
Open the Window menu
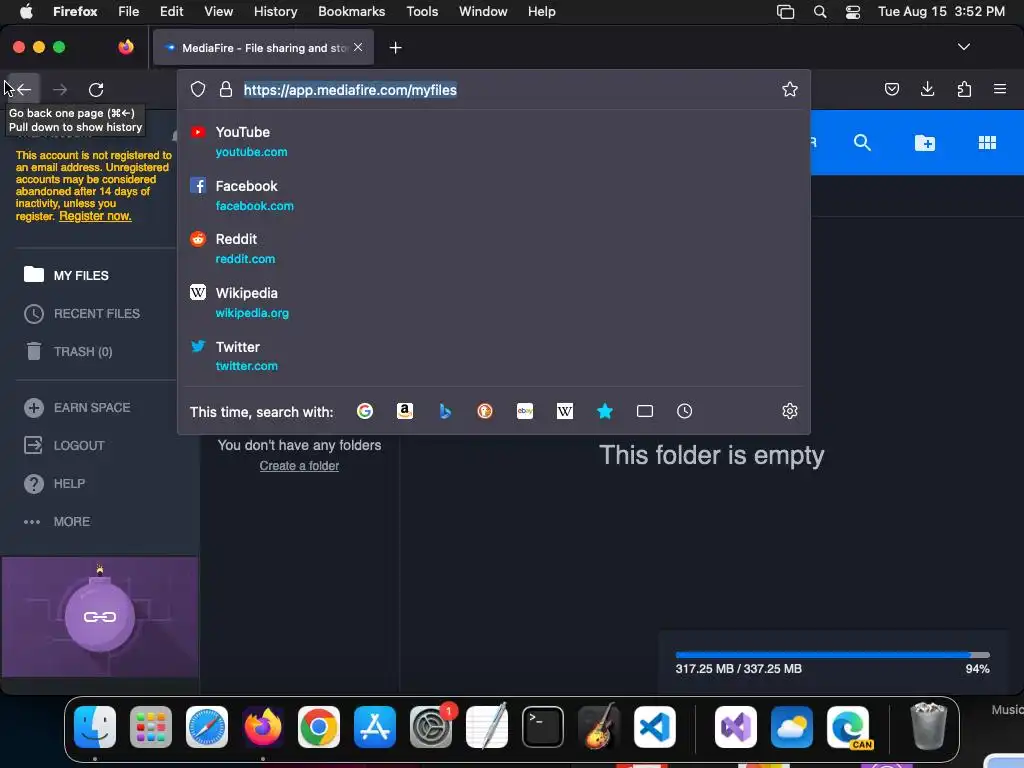click(x=483, y=12)
